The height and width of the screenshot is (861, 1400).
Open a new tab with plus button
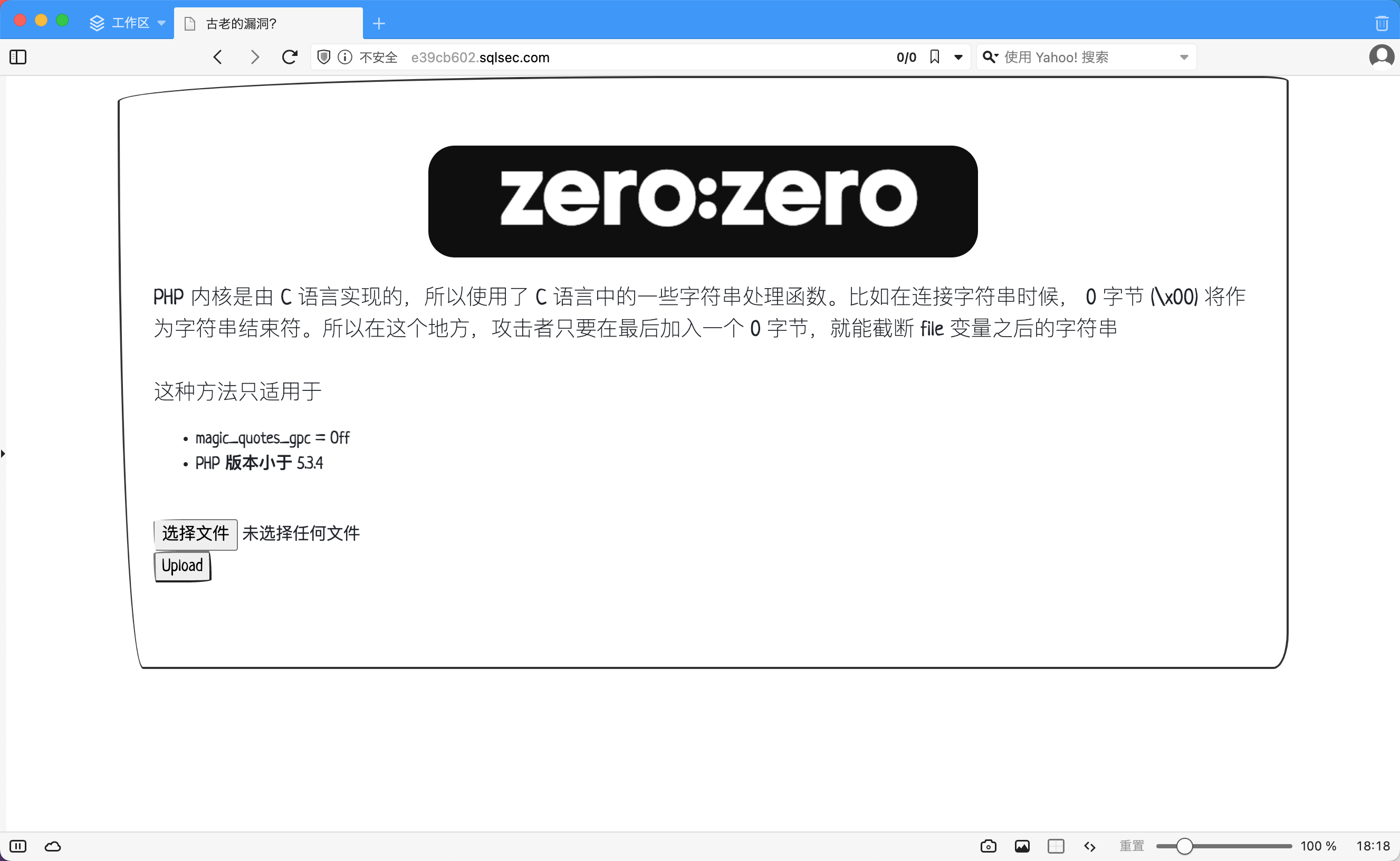tap(379, 23)
